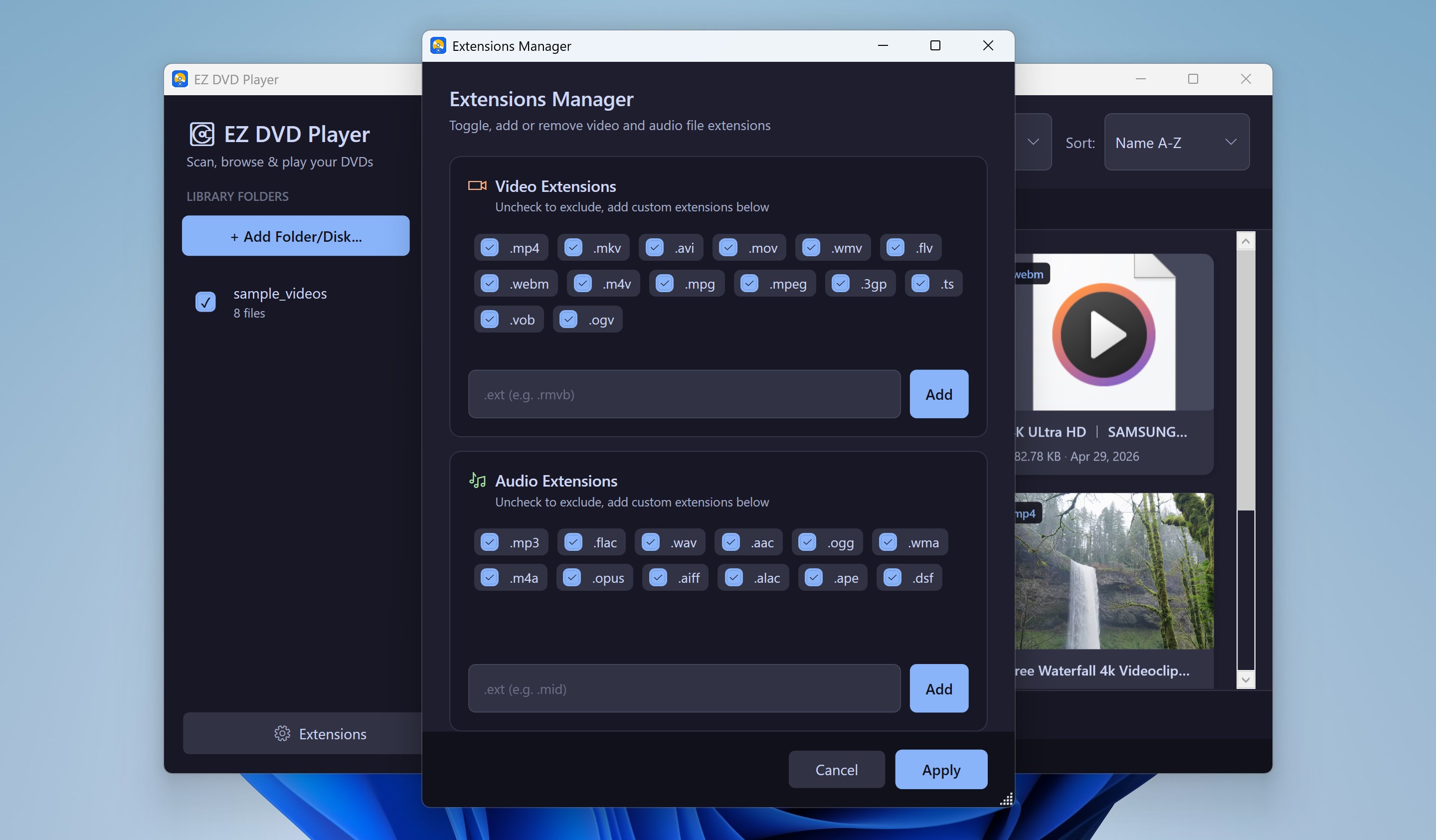Screen dimensions: 1436x840
Task: Open the SAMSUNG webm video thumbnail
Action: (x=1114, y=332)
